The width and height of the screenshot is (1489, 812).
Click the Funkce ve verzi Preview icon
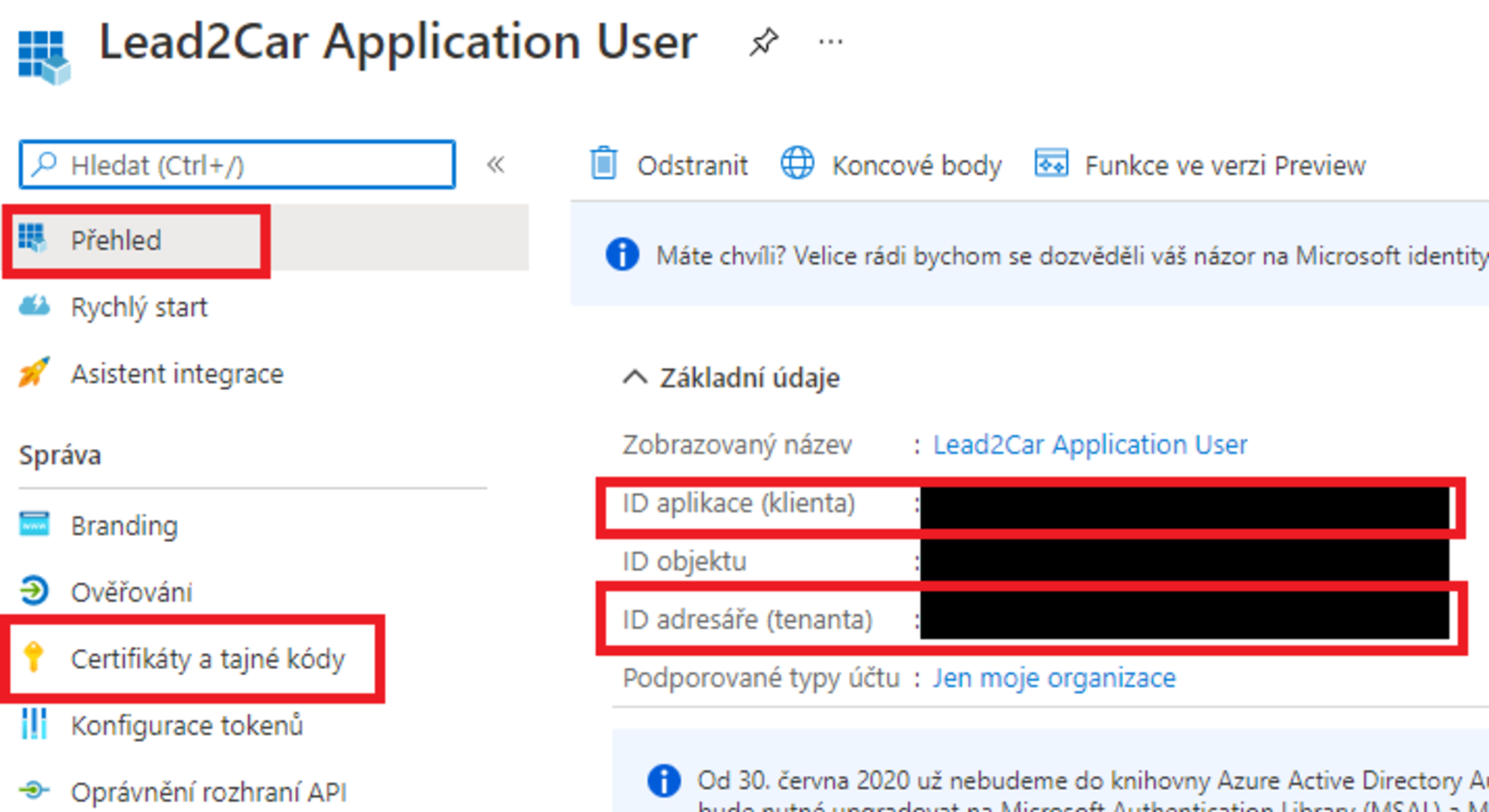point(1051,163)
